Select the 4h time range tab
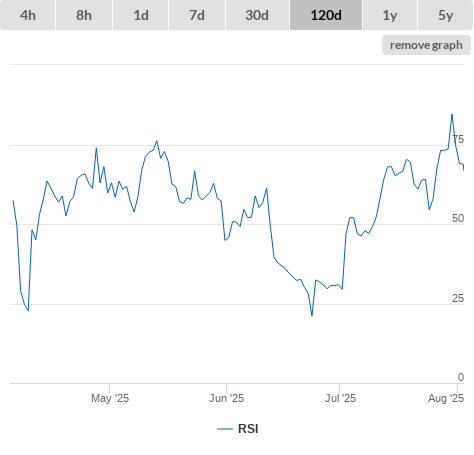Image resolution: width=474 pixels, height=455 pixels. (28, 15)
